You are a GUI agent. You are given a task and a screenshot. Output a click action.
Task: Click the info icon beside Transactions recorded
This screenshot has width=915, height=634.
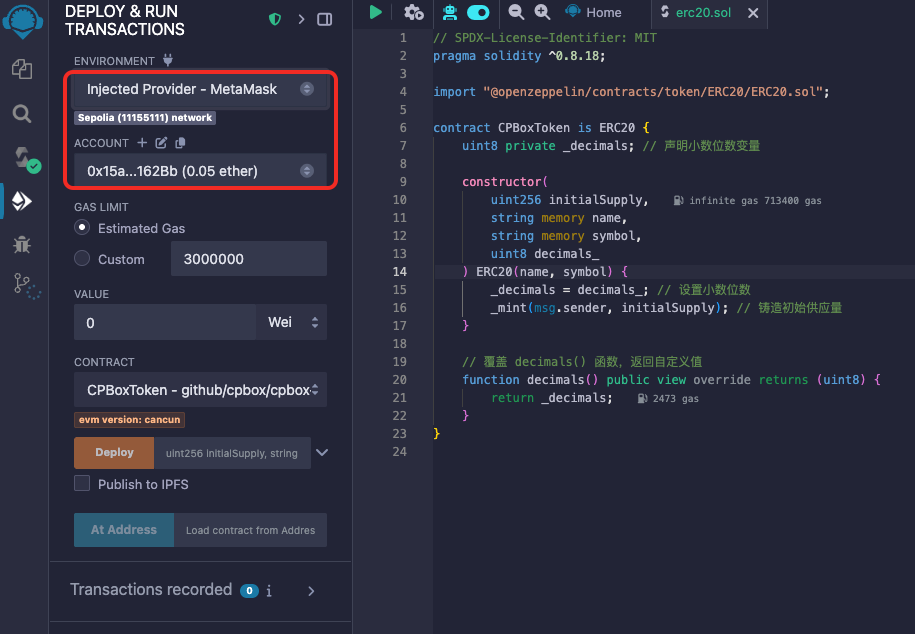point(269,591)
